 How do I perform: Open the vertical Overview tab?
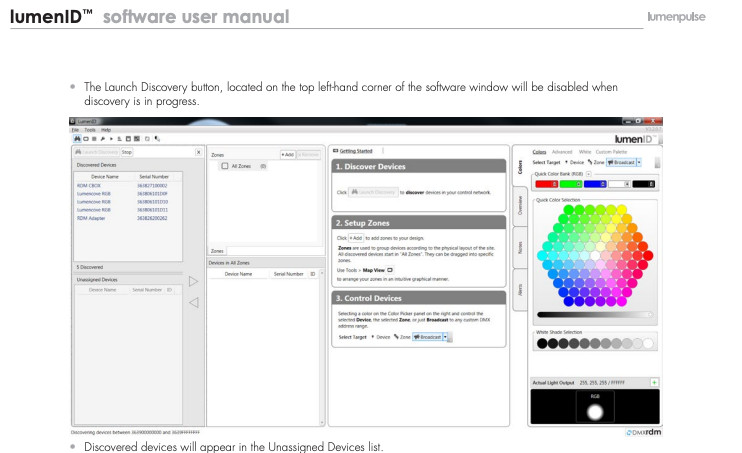tap(520, 206)
